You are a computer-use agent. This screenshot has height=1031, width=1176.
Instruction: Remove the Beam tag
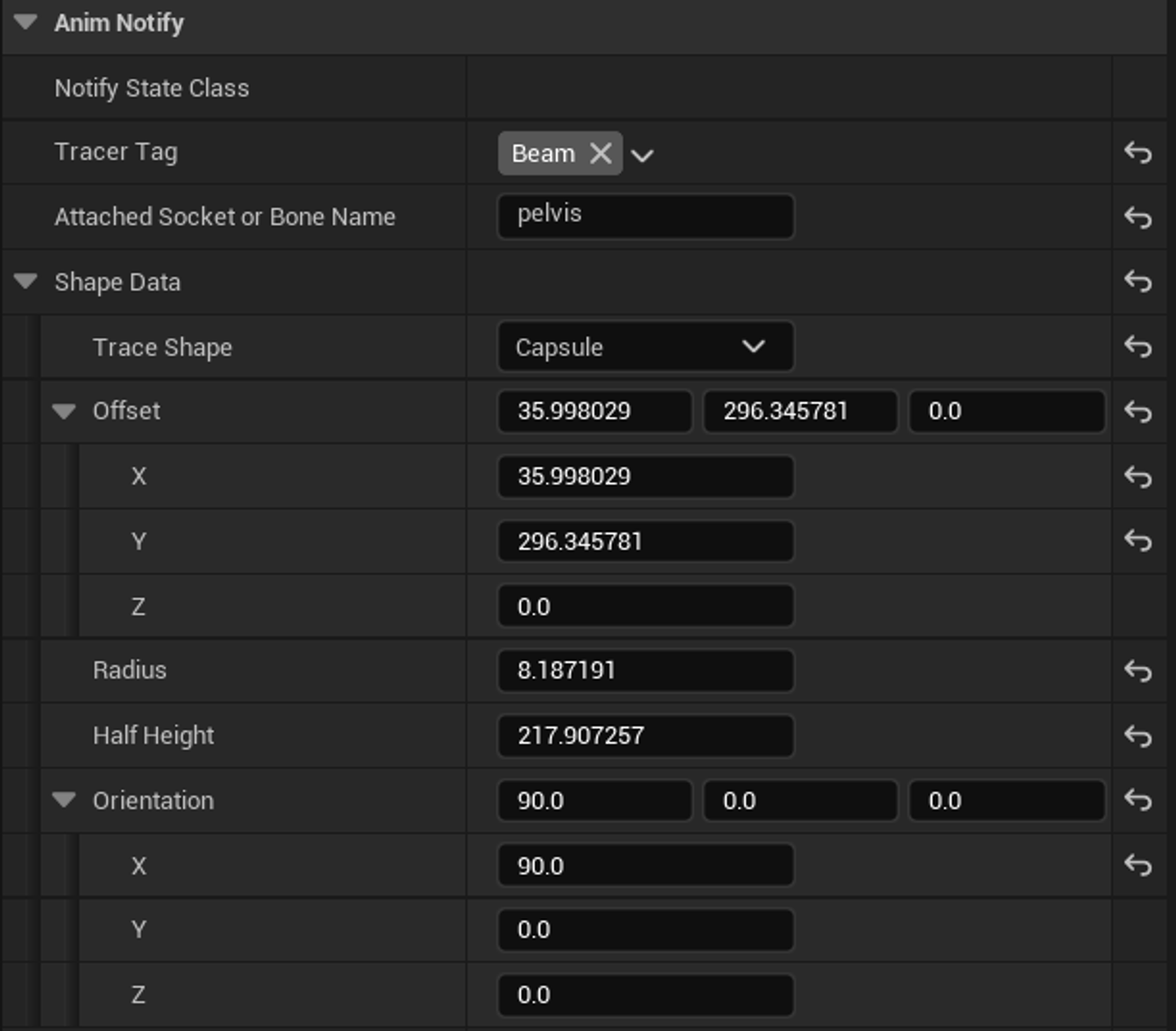point(601,154)
